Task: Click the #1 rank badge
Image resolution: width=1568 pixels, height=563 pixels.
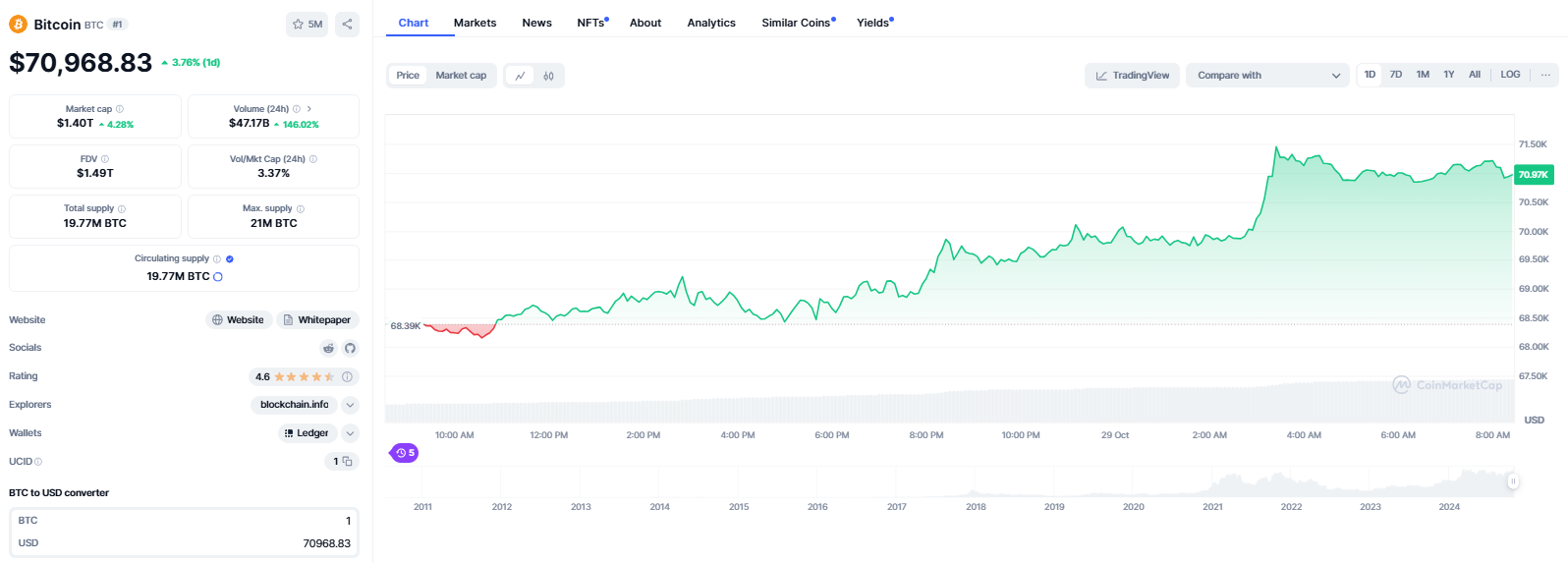Action: point(117,25)
